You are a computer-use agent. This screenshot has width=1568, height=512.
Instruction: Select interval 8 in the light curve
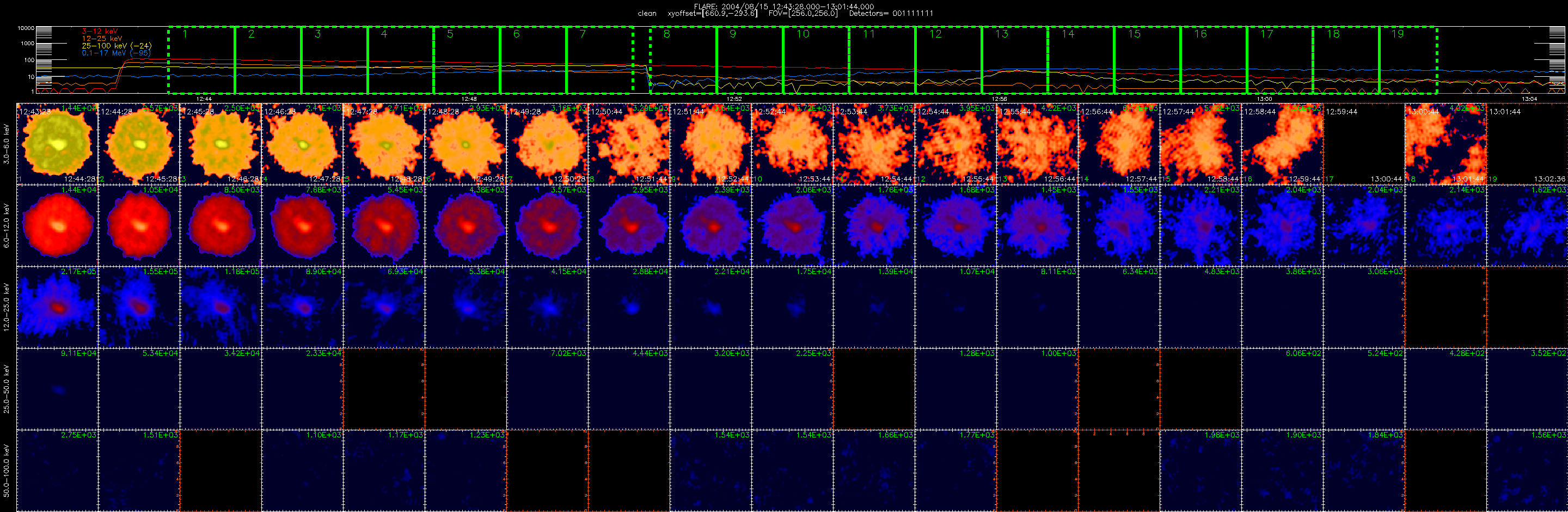684,60
